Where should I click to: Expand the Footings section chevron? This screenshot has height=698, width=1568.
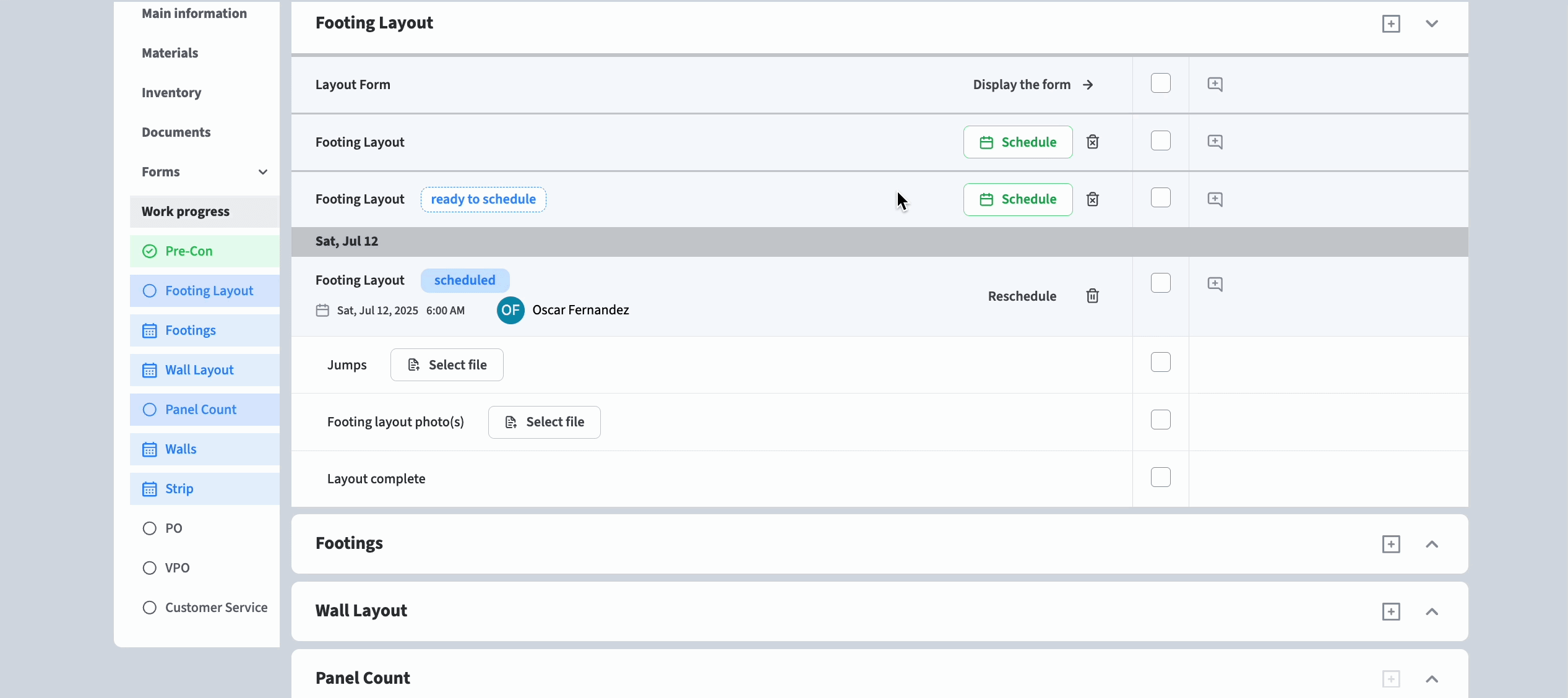point(1432,544)
